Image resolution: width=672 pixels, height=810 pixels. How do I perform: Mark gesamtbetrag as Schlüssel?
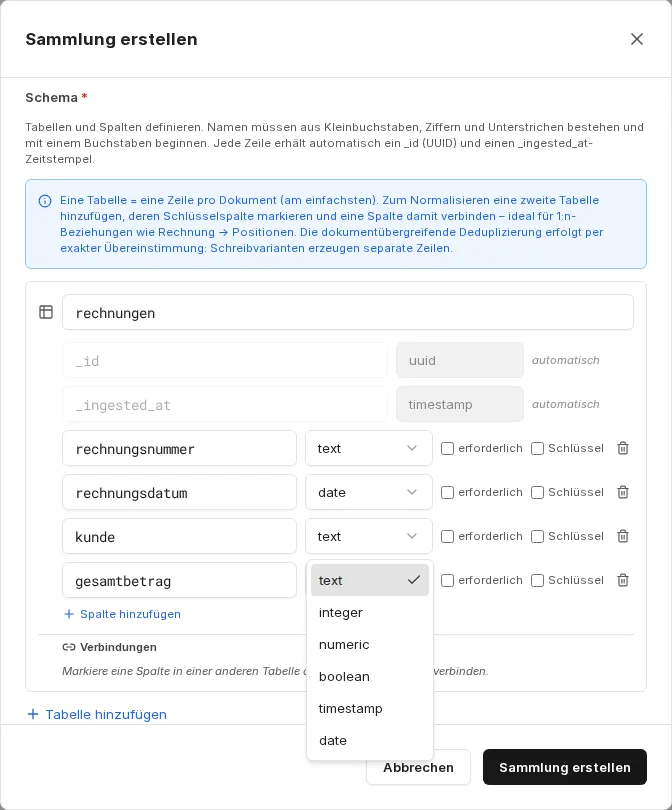[537, 580]
